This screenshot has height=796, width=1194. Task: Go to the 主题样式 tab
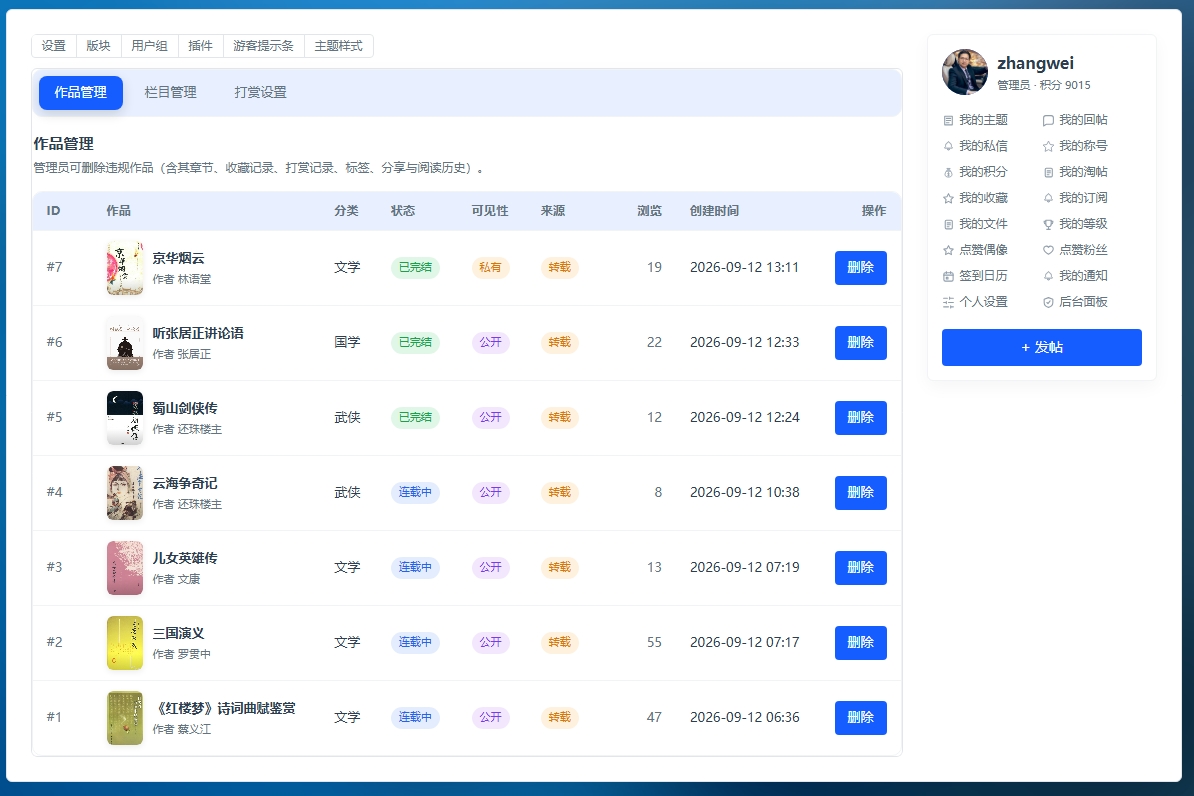339,46
